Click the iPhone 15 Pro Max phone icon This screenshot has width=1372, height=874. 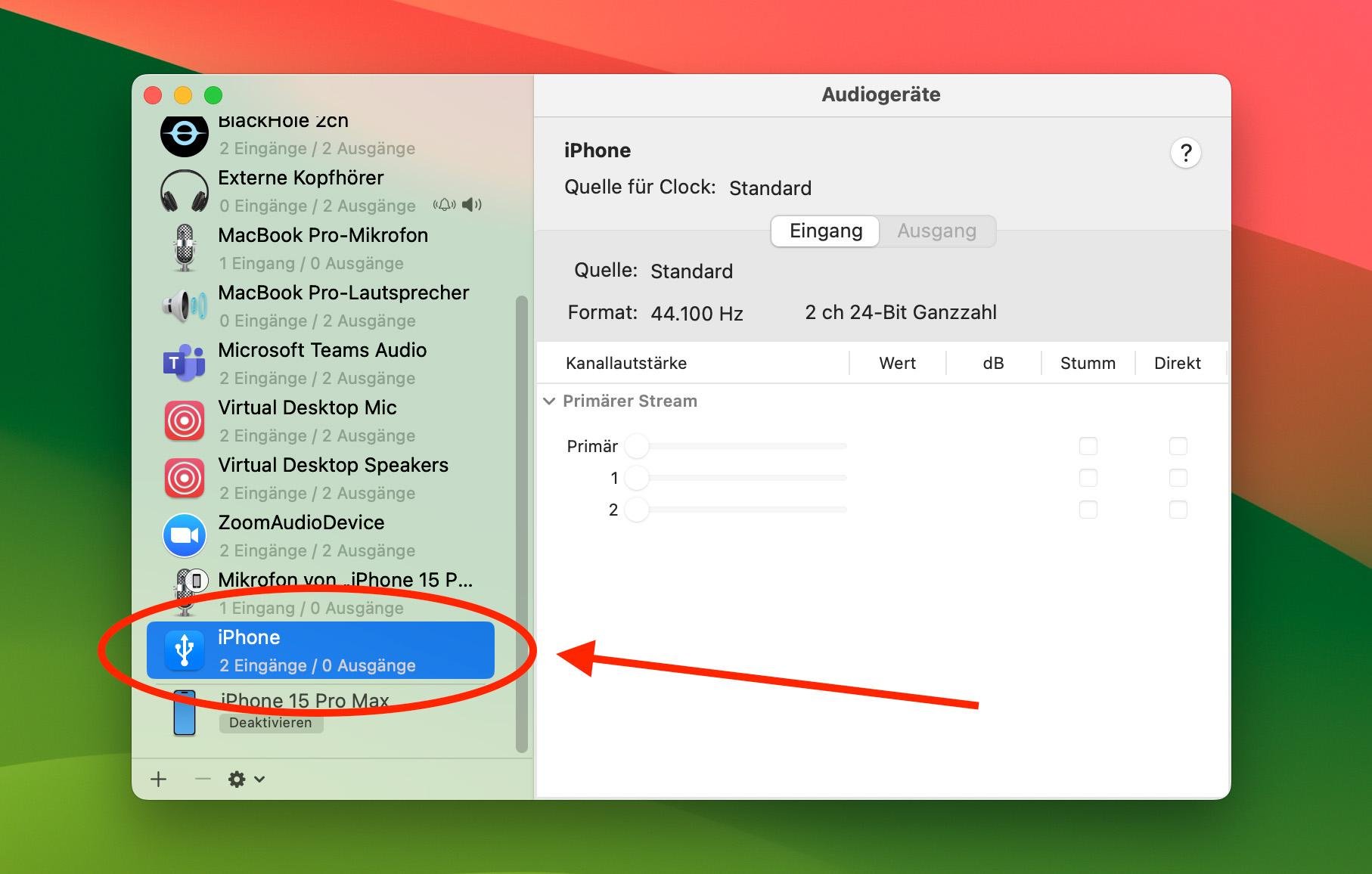tap(184, 712)
